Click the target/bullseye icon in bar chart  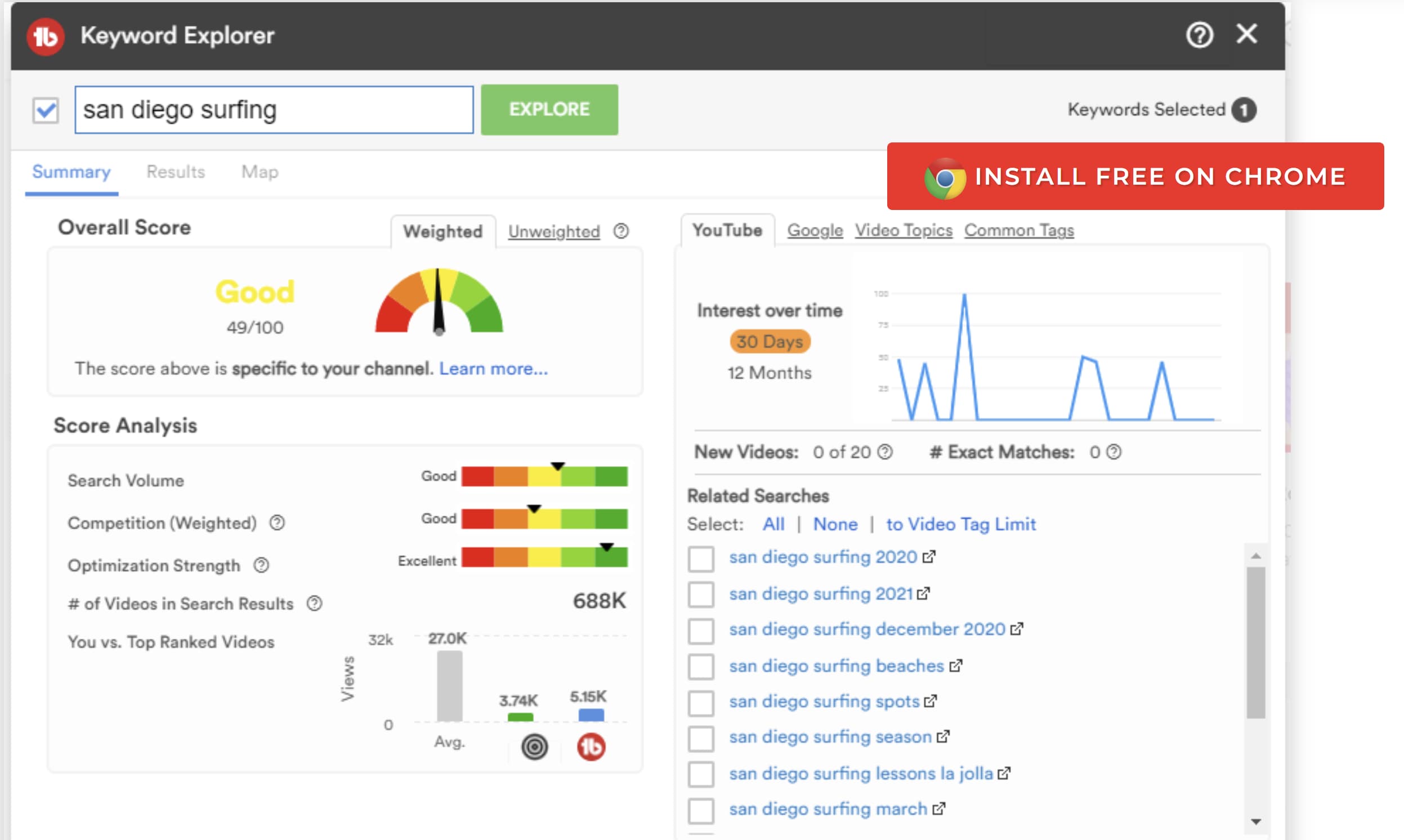pos(534,743)
